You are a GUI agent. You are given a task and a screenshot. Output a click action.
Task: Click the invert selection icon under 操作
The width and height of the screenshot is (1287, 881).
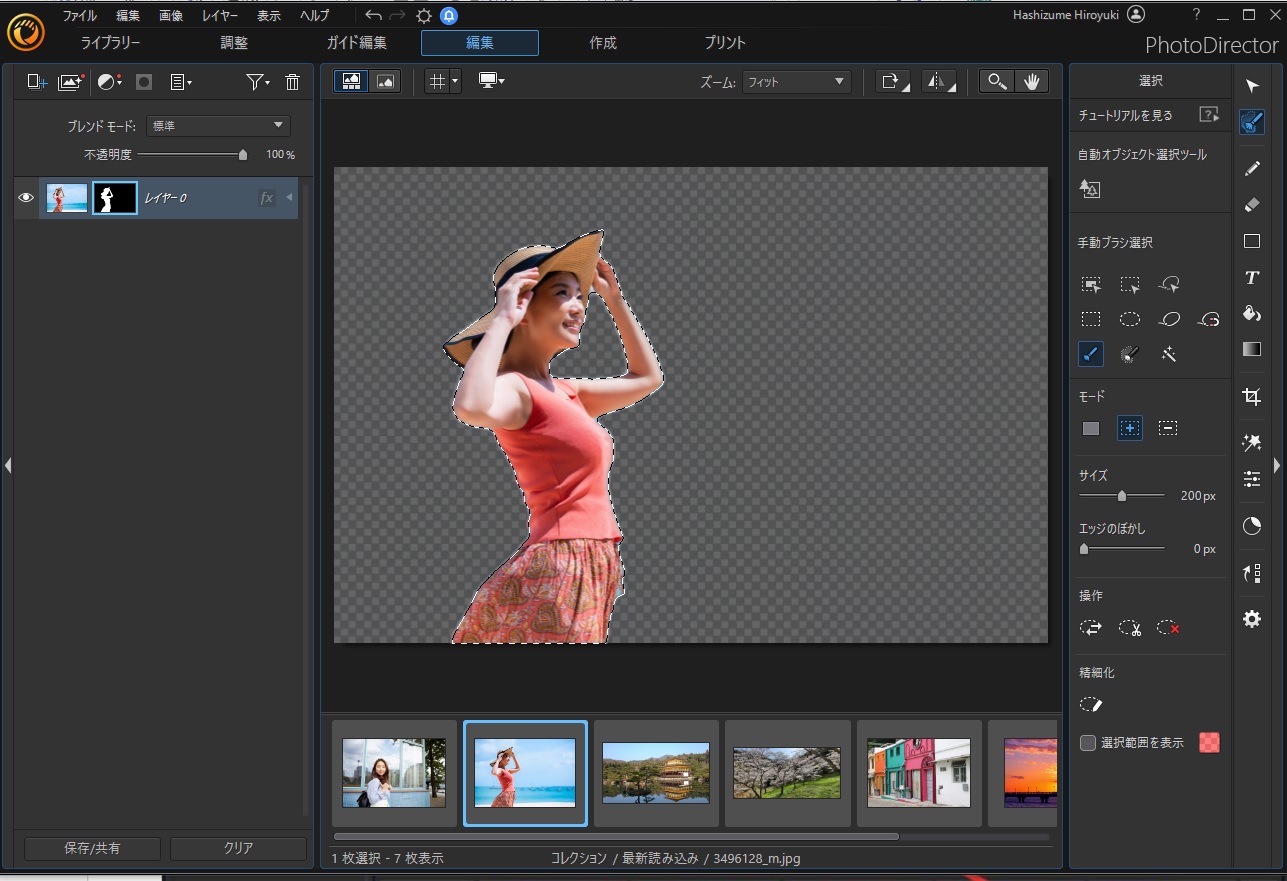point(1090,628)
